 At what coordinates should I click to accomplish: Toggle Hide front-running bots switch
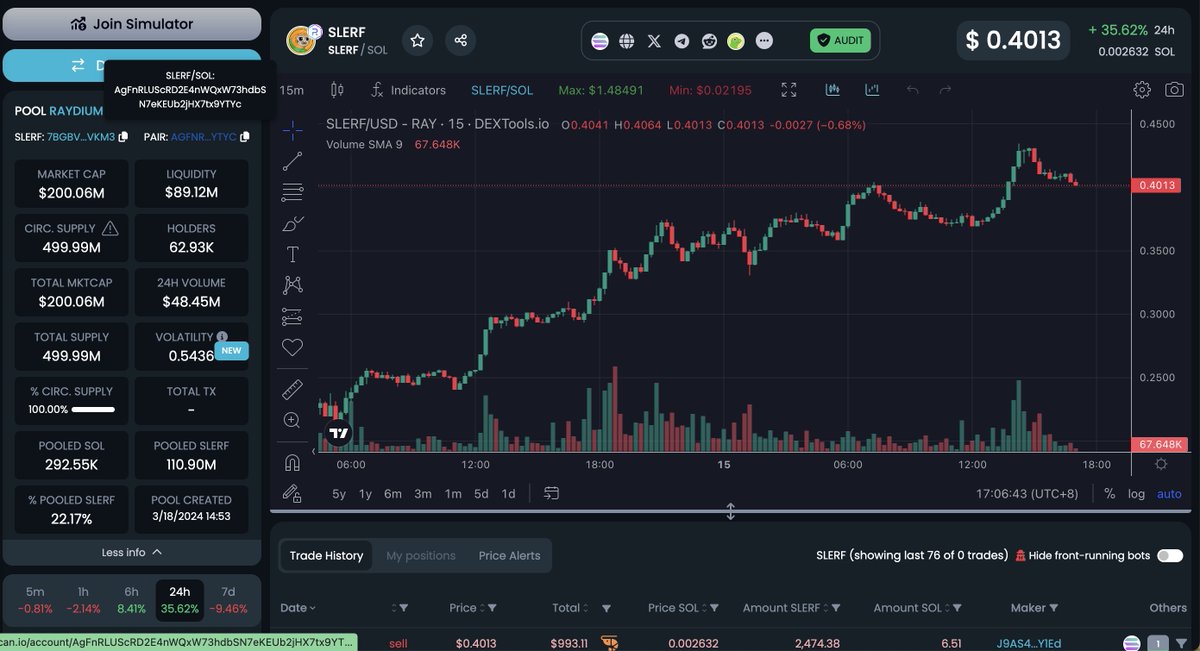pyautogui.click(x=1170, y=556)
